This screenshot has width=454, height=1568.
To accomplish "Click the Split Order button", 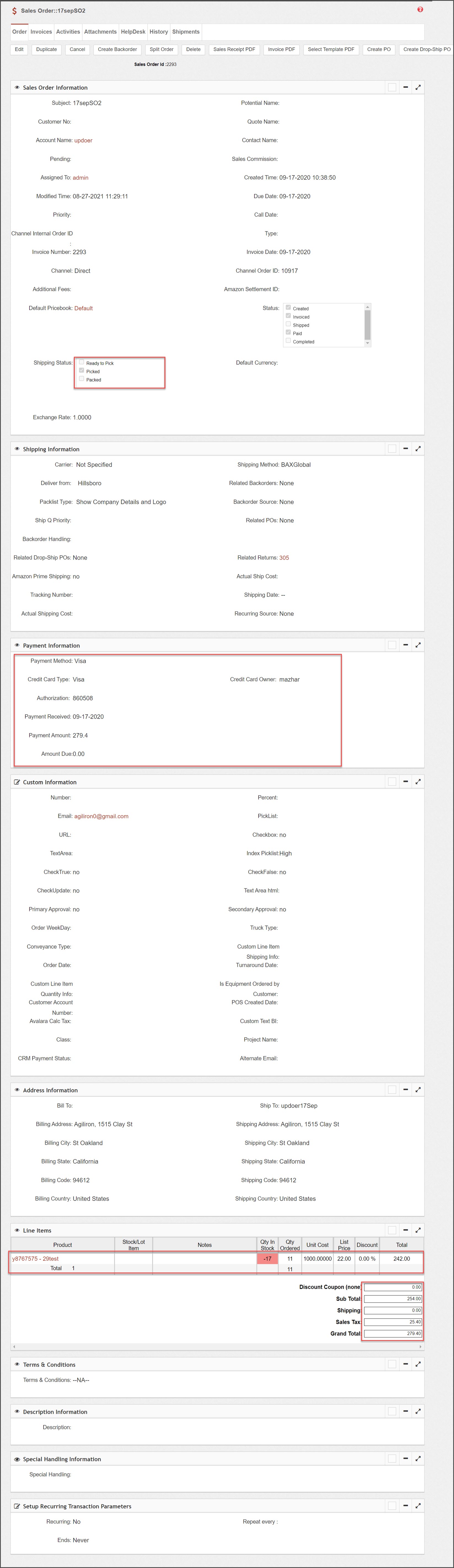I will [162, 49].
